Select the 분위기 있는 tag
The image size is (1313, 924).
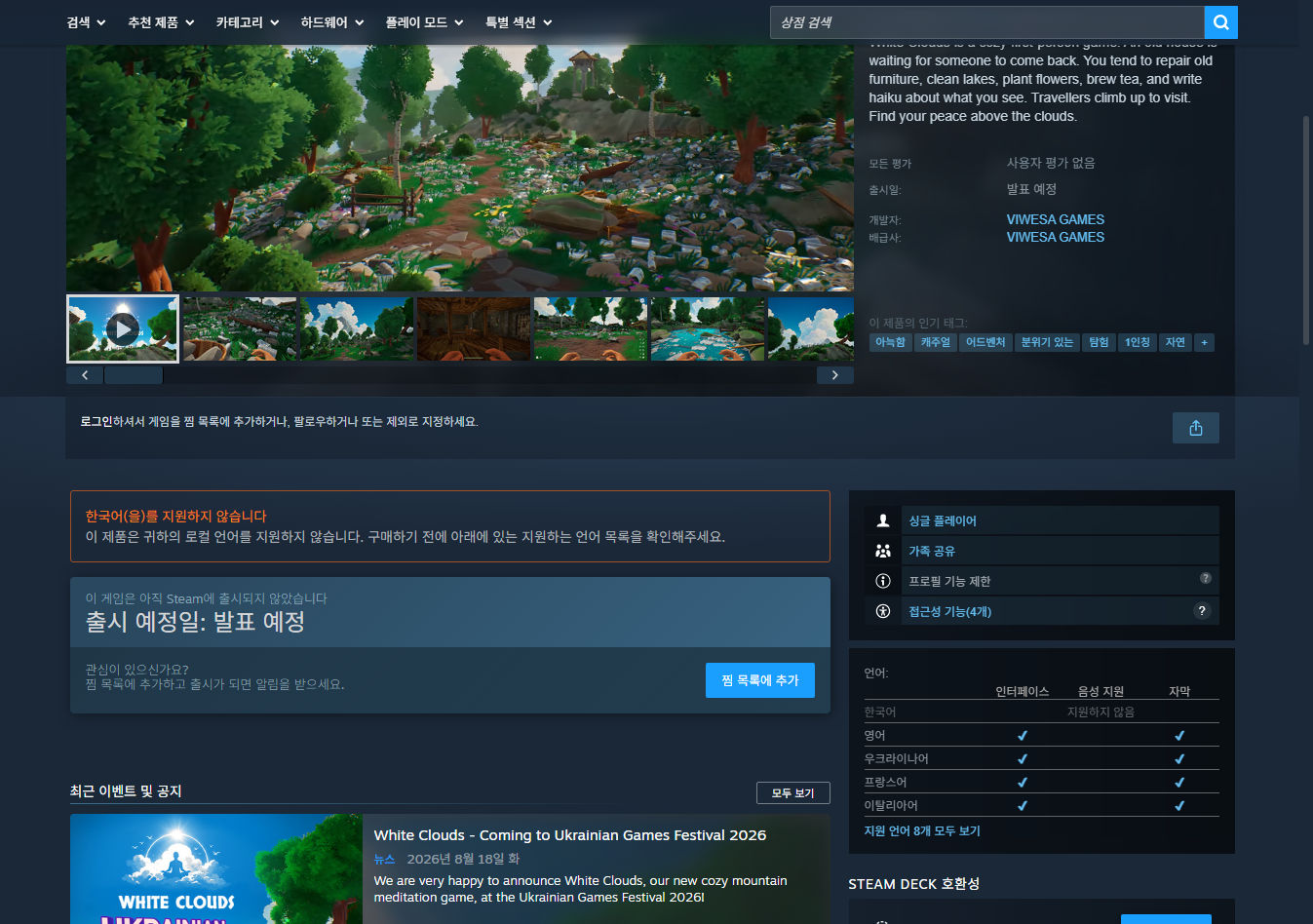[x=1047, y=342]
